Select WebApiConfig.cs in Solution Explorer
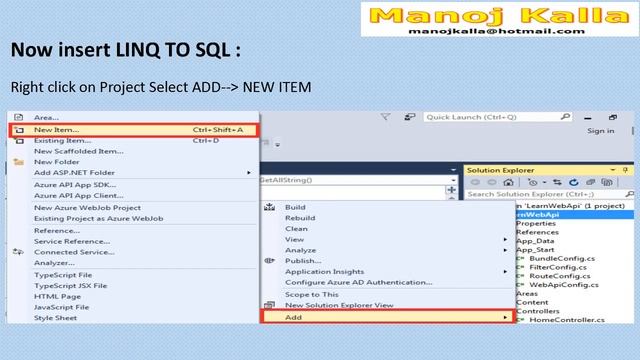Viewport: 640px width, 360px height. [564, 285]
